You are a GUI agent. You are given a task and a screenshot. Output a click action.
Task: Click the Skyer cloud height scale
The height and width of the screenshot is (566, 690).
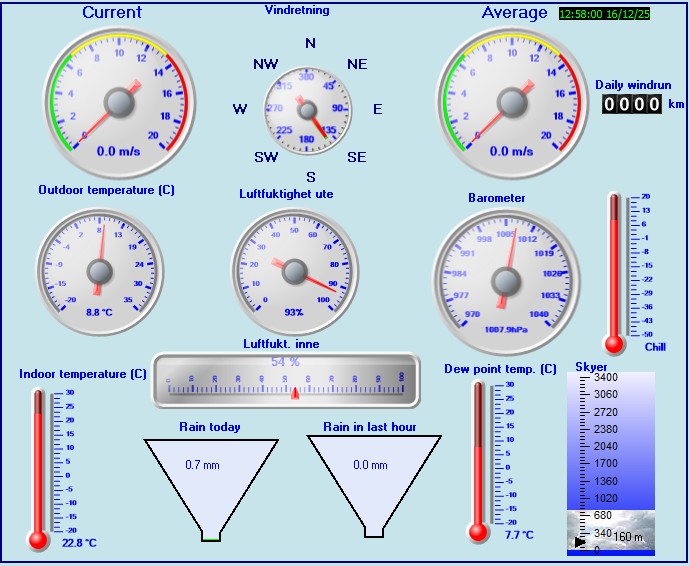(x=610, y=440)
